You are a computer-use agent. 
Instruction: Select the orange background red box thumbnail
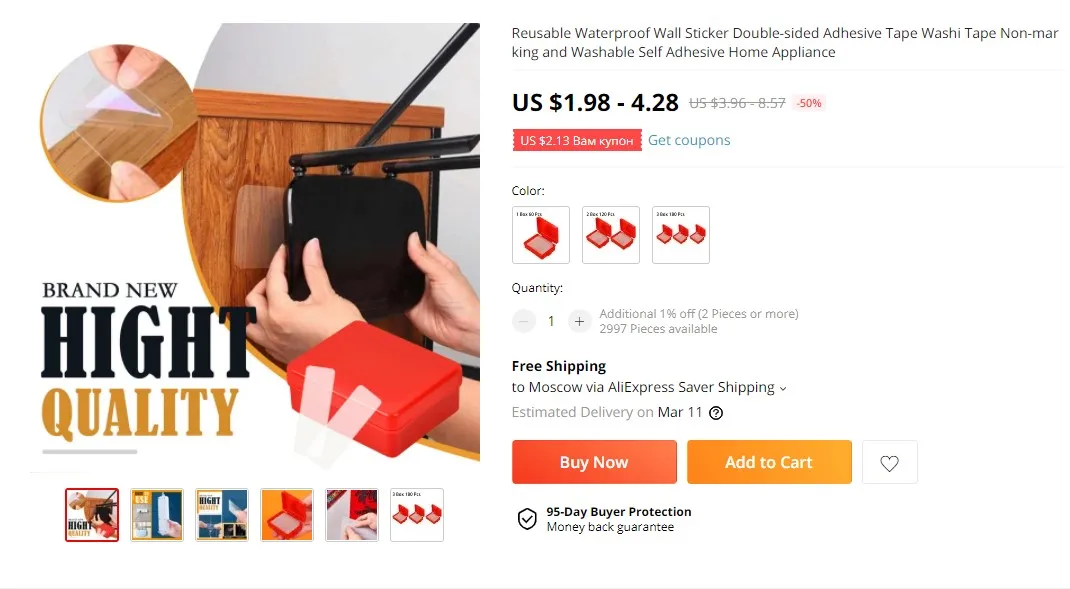tap(287, 515)
